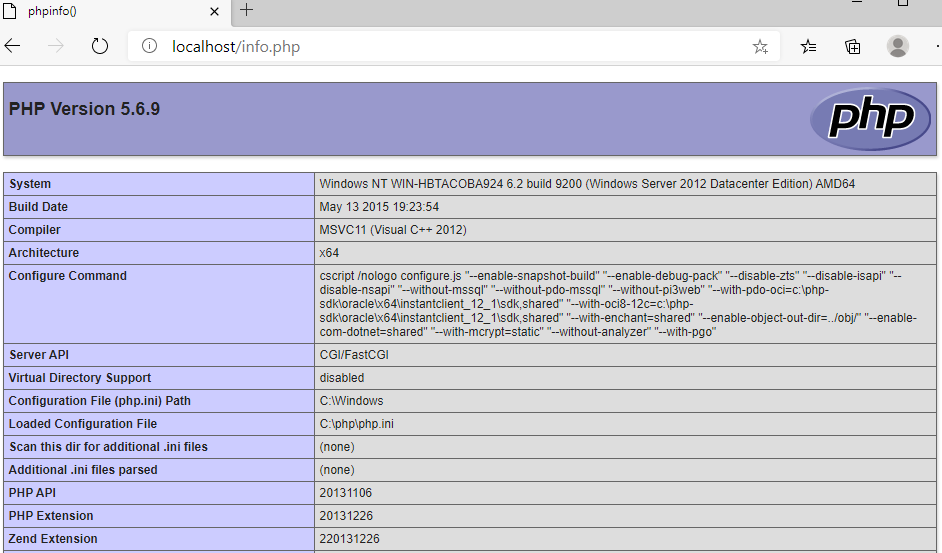Click the Zend Extension label
This screenshot has height=553, width=942.
pos(53,539)
